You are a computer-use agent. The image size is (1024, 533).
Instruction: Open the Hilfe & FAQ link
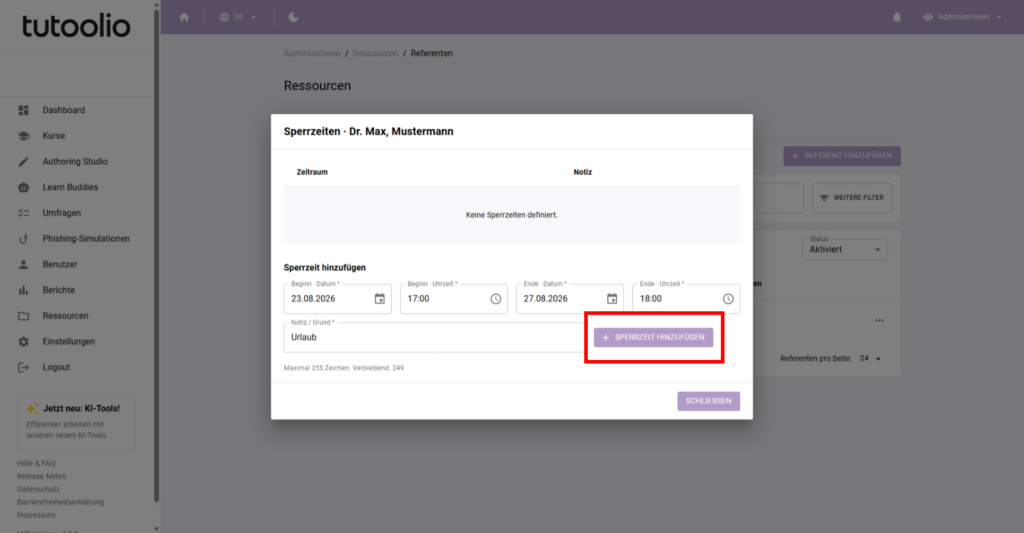click(36, 464)
